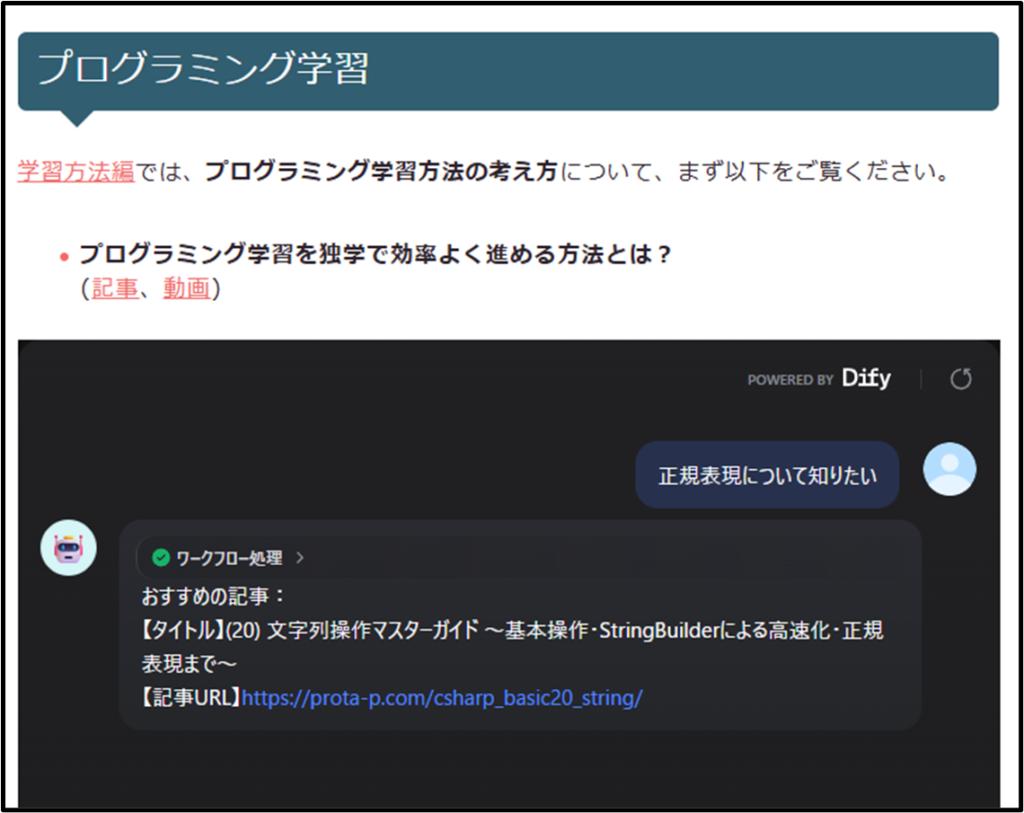
Task: Open the 動画 link
Action: (x=187, y=289)
